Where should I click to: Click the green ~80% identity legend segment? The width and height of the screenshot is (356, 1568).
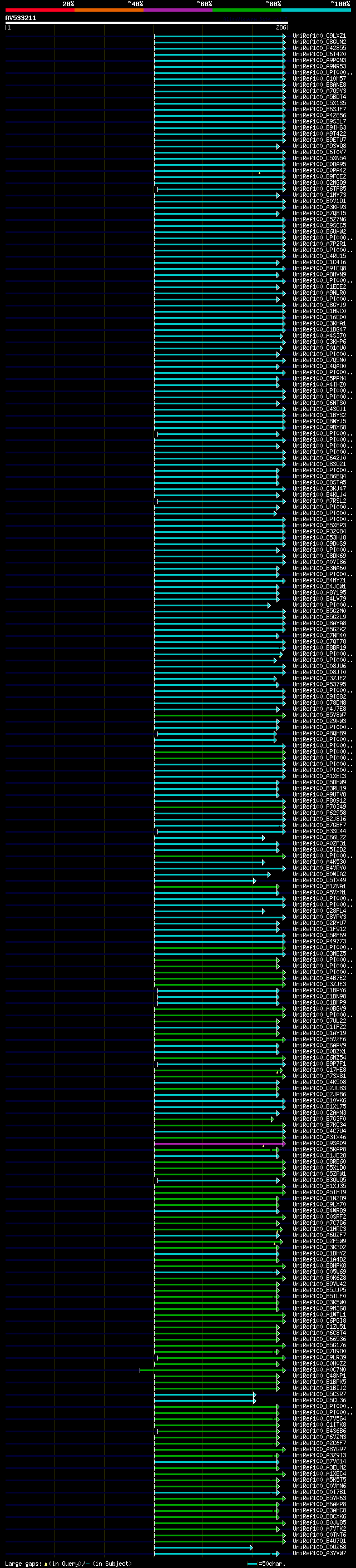[x=247, y=10]
